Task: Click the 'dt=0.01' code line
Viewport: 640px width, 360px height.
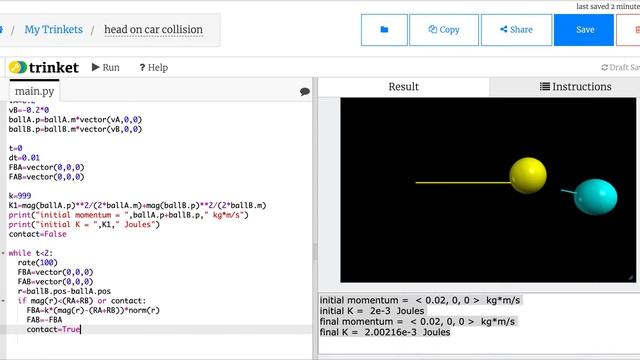Action: click(24, 158)
